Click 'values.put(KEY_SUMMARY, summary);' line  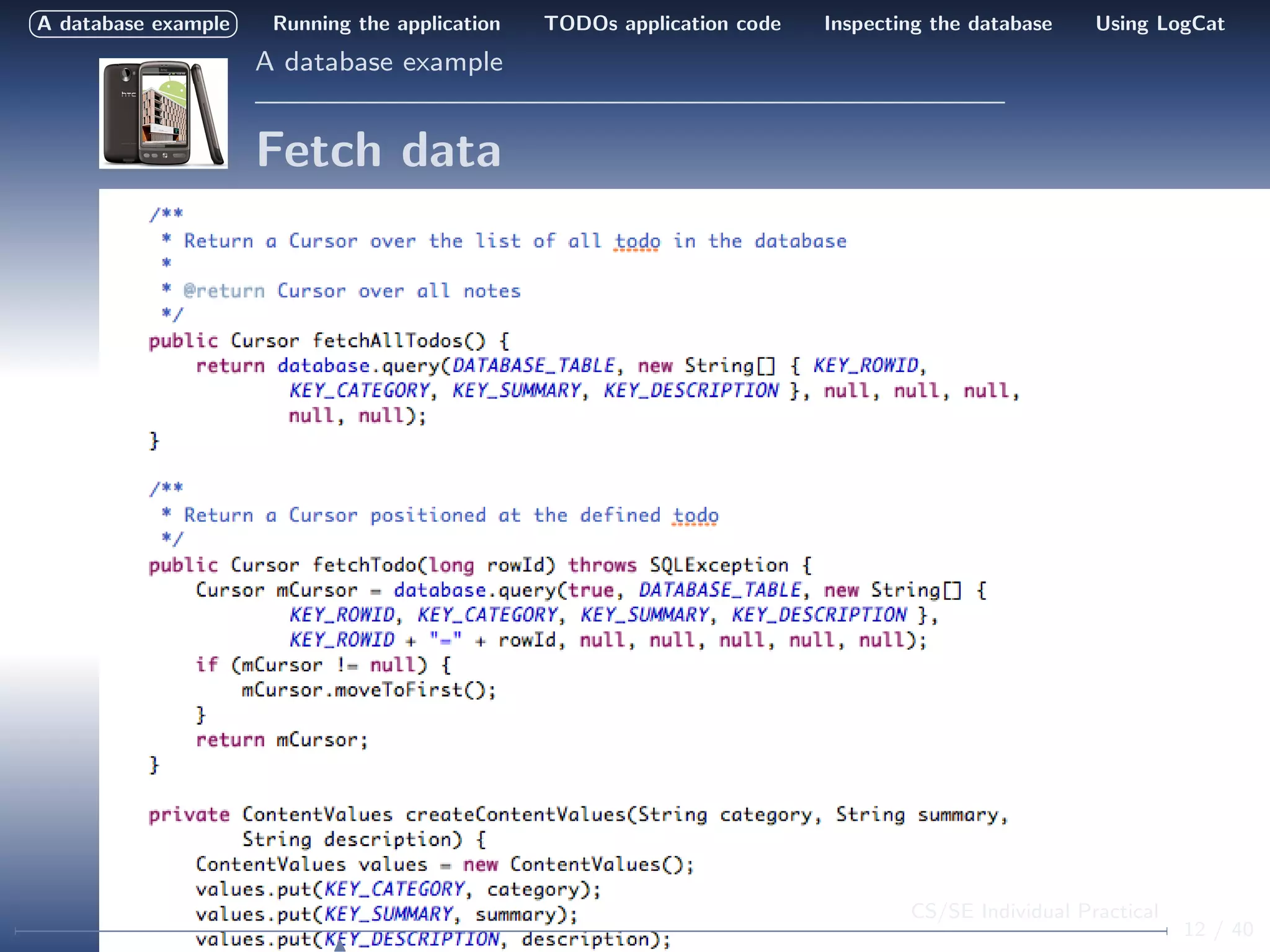coord(387,914)
